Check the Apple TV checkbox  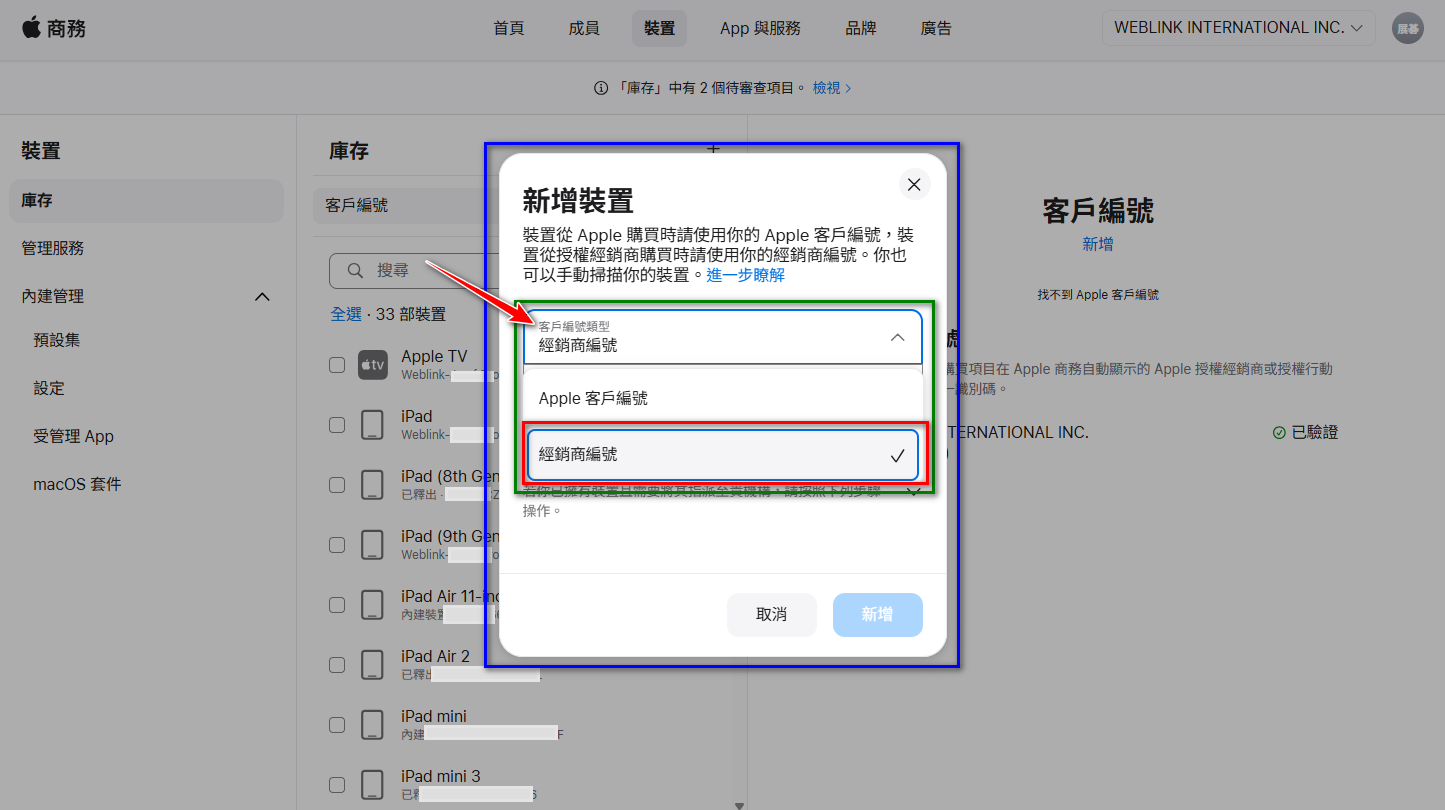click(337, 365)
